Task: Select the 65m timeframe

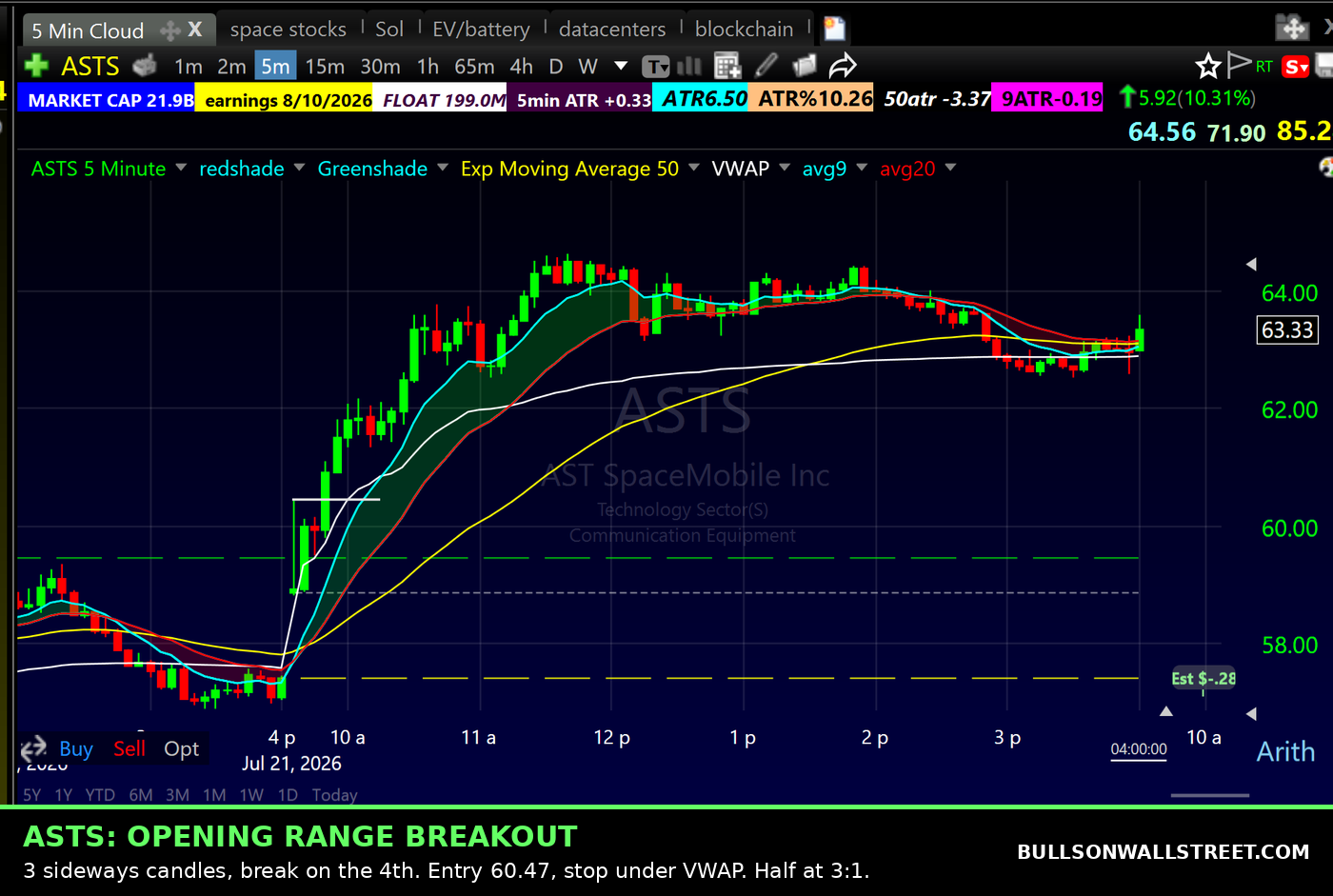Action: 474,67
